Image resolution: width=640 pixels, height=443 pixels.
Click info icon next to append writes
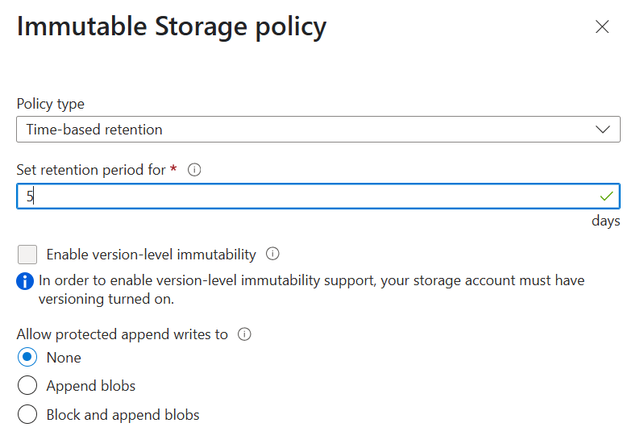pos(244,334)
